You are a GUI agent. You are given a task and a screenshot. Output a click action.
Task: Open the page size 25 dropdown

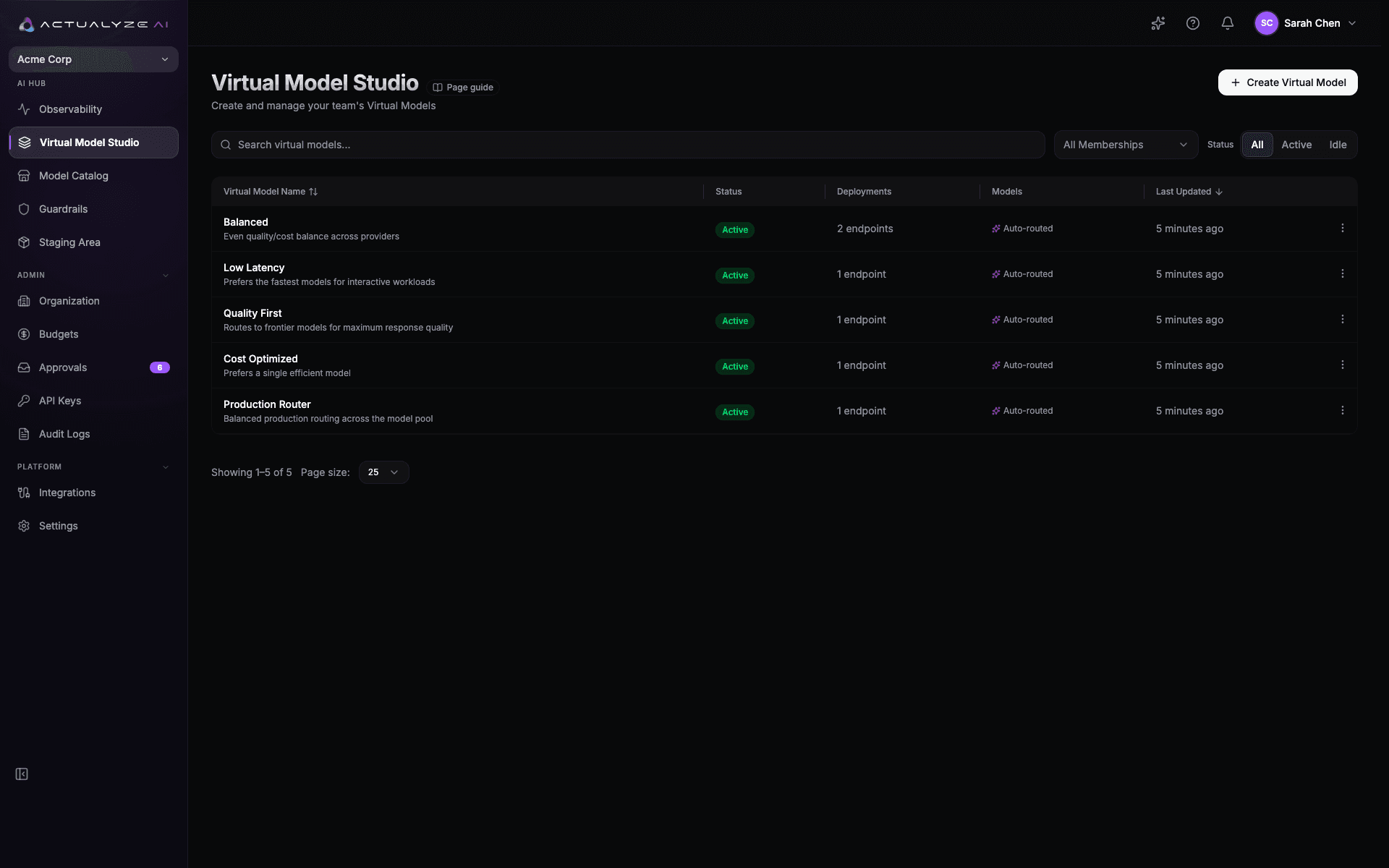coord(383,472)
